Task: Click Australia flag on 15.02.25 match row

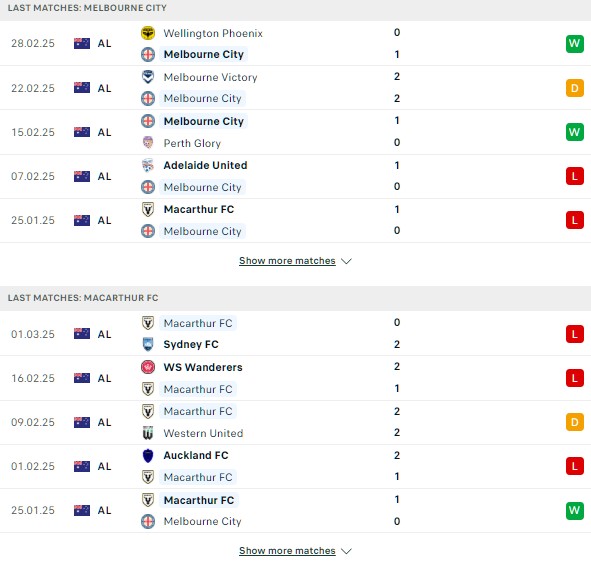Action: [x=82, y=132]
